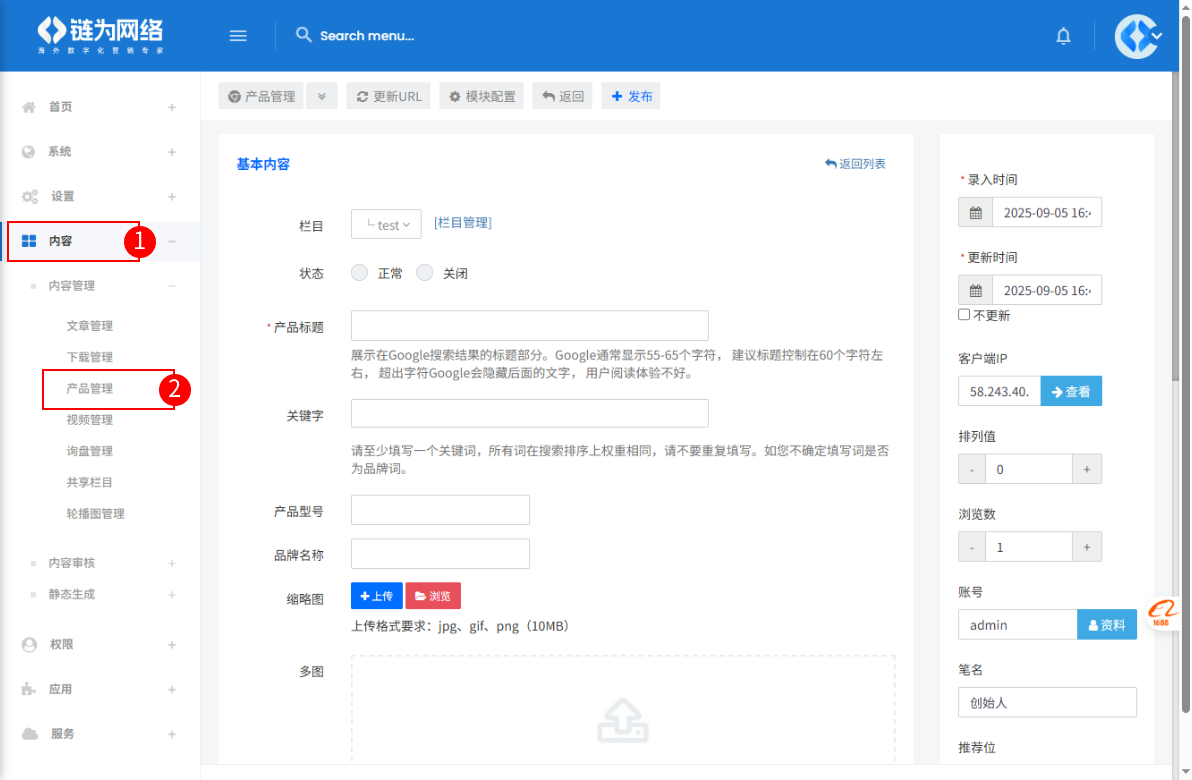This screenshot has width=1192, height=780.
Task: Expand the double-chevron dropdown beside 产品管理
Action: (x=322, y=97)
